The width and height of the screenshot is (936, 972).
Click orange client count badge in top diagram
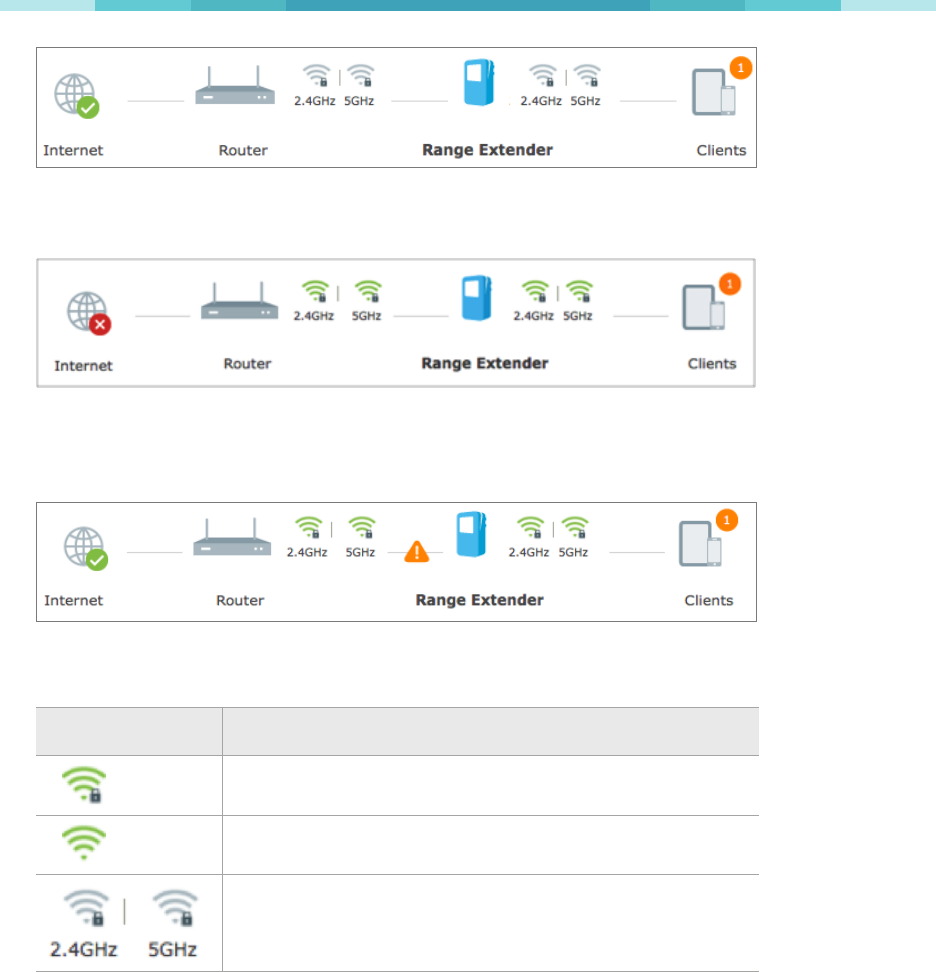pyautogui.click(x=741, y=68)
